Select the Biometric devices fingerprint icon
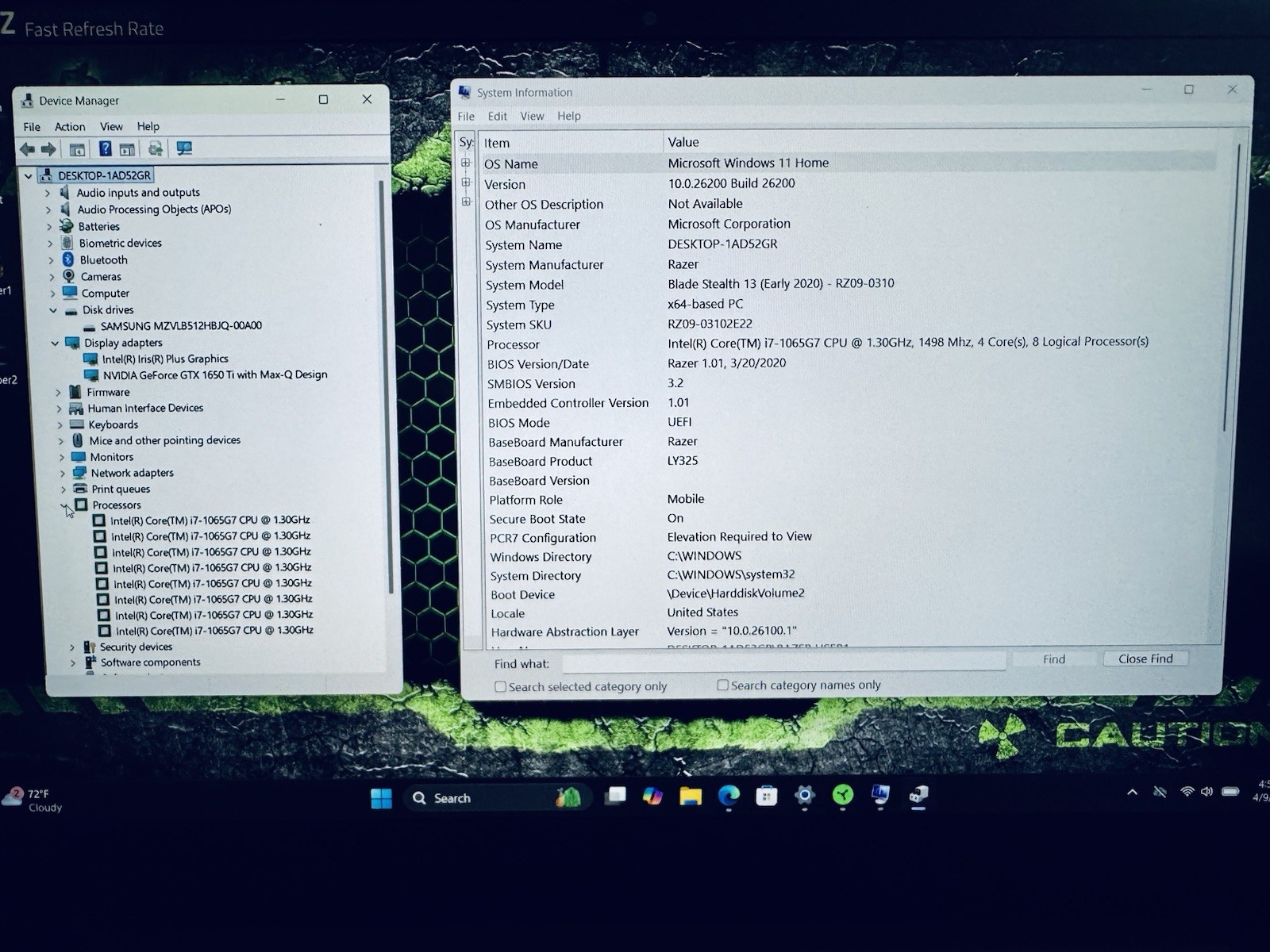 tap(67, 243)
